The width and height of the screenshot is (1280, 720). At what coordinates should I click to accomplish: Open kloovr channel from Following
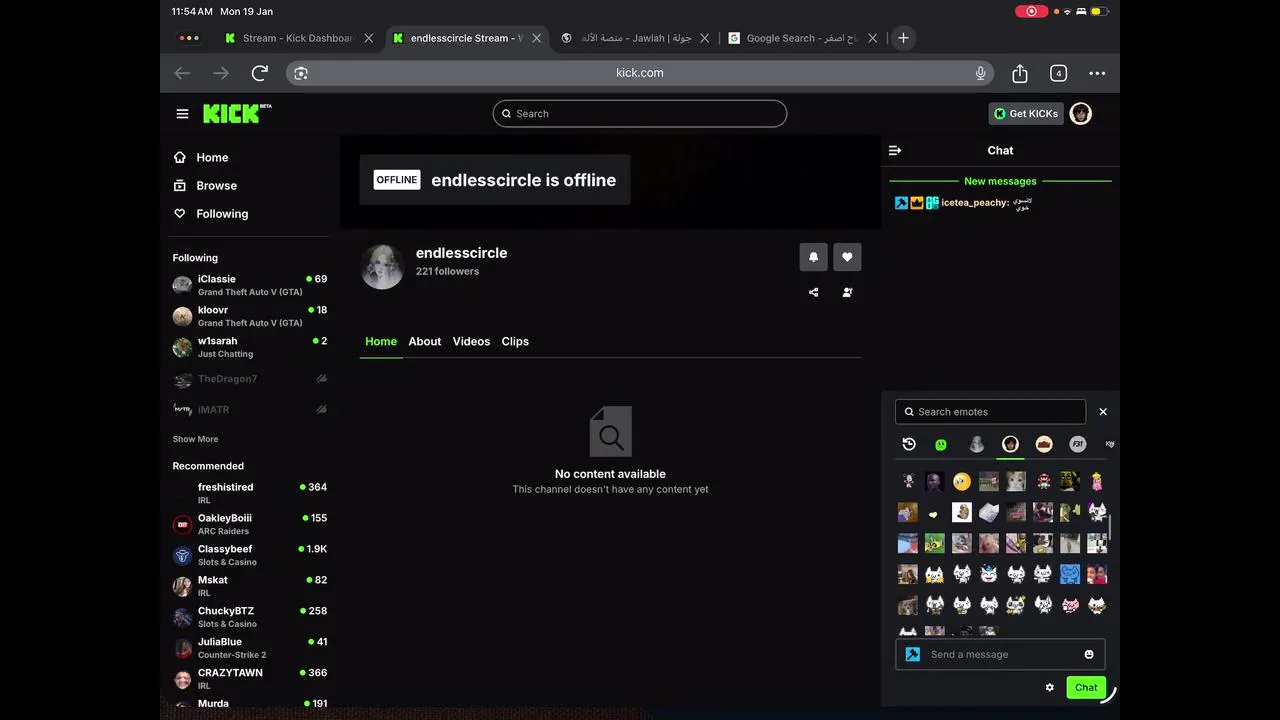[x=249, y=316]
